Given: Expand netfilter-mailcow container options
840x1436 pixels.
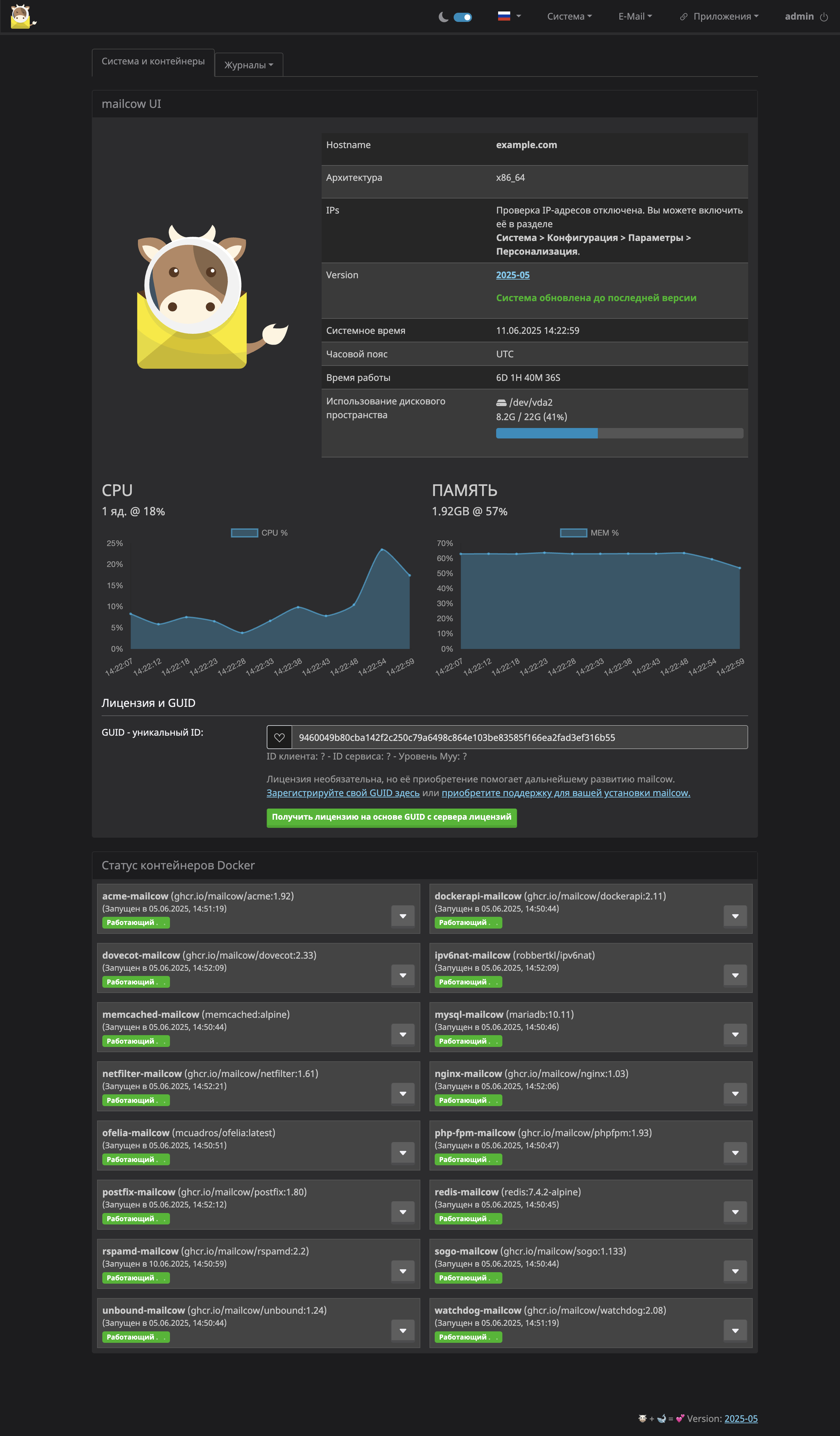Looking at the screenshot, I should [403, 1094].
